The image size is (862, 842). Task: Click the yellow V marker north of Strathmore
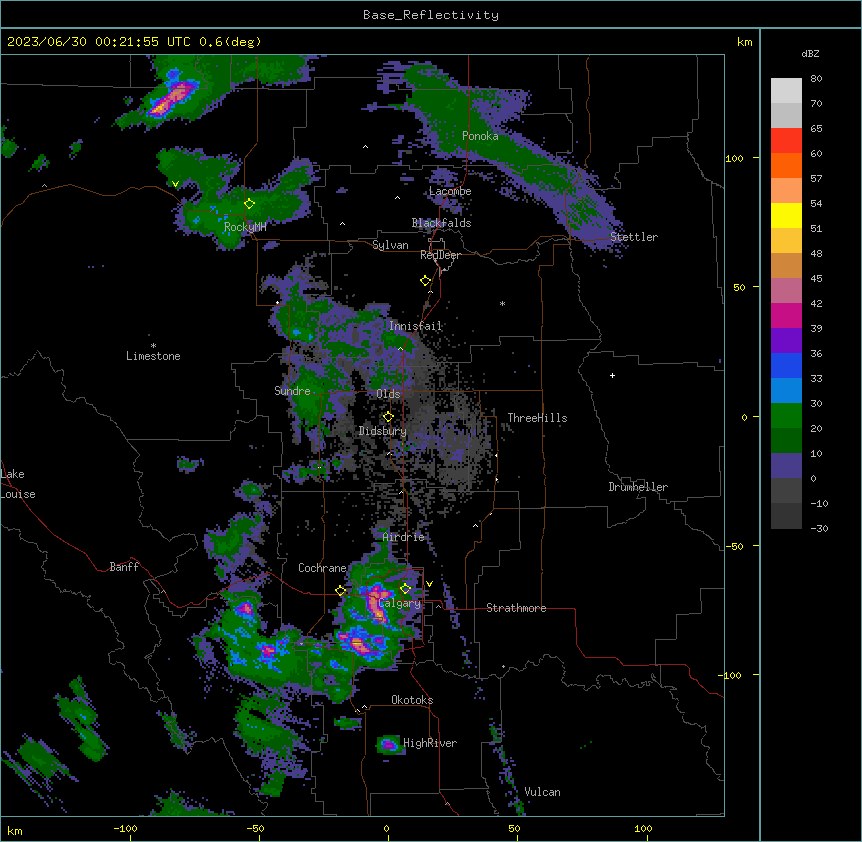(x=429, y=584)
